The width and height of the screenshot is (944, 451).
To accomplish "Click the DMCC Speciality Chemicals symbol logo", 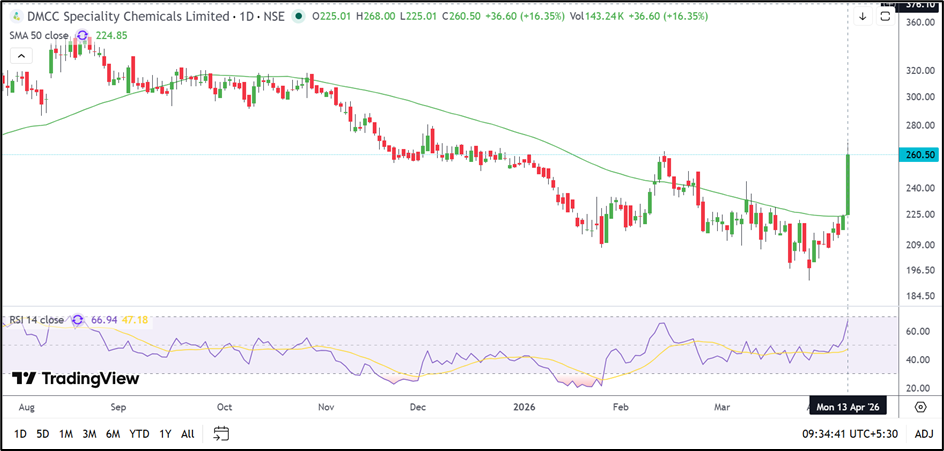I will coord(14,16).
